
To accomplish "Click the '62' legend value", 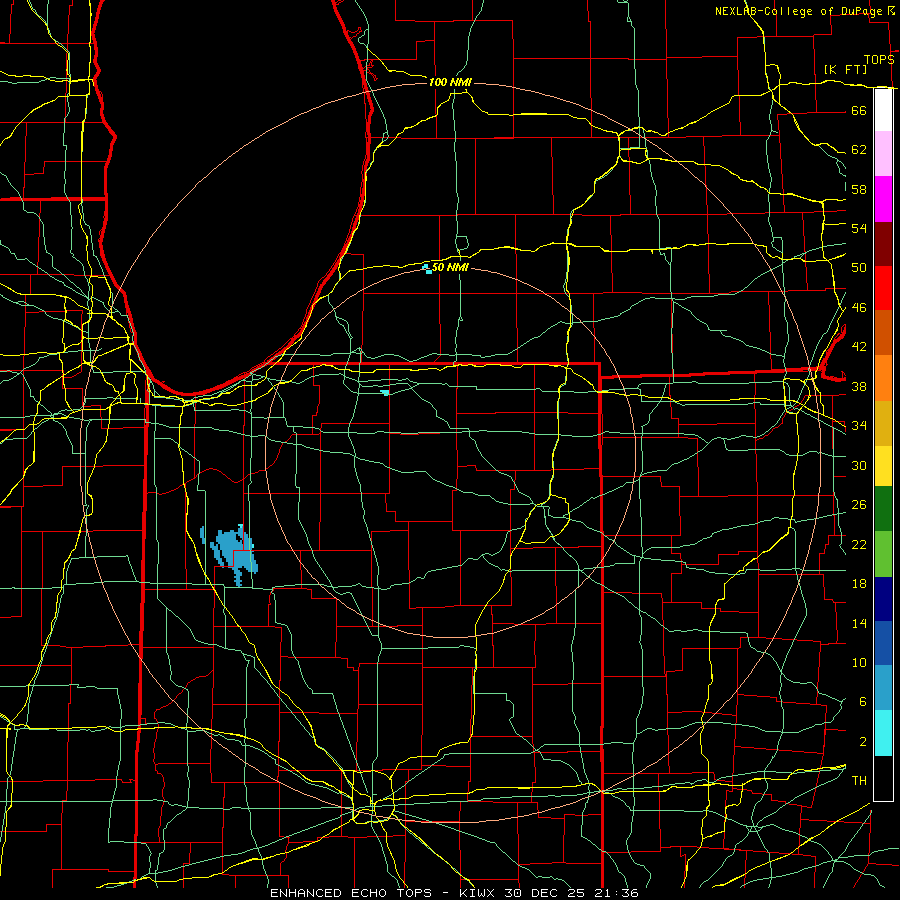I will tap(859, 150).
